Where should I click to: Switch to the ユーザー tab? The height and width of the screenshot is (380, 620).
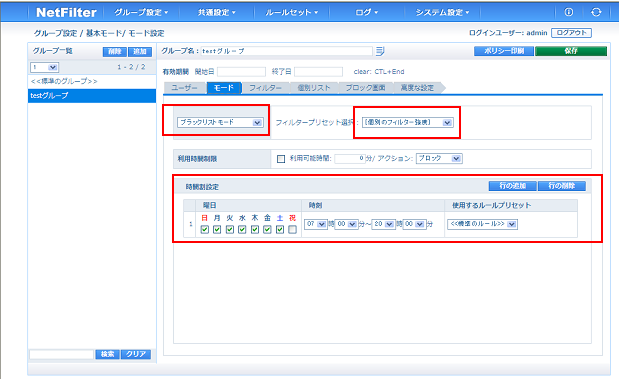point(185,88)
